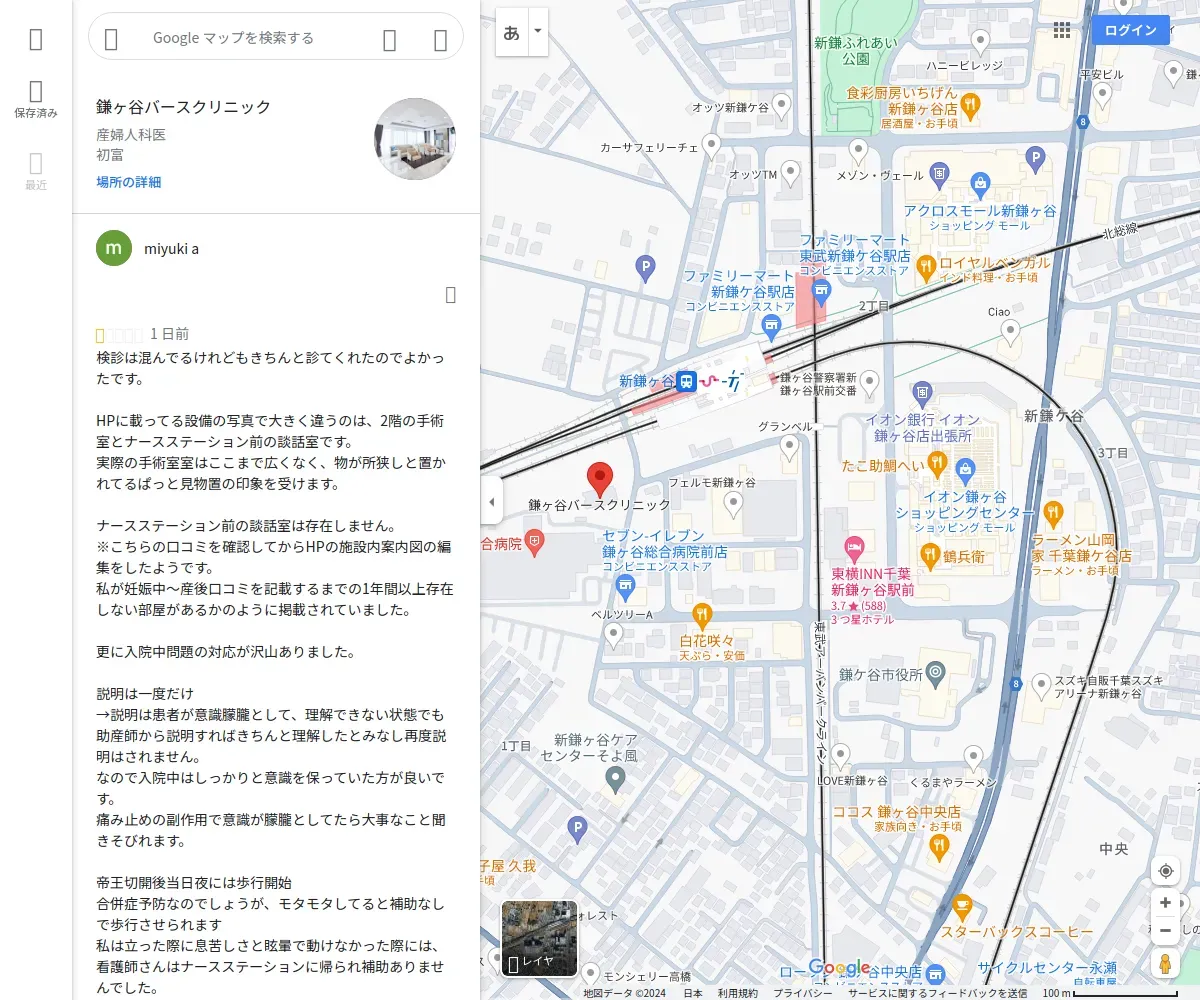The height and width of the screenshot is (1000, 1200).
Task: Select ココス 鎌ヶ谷中央店 restaurant marker
Action: pyautogui.click(x=938, y=846)
